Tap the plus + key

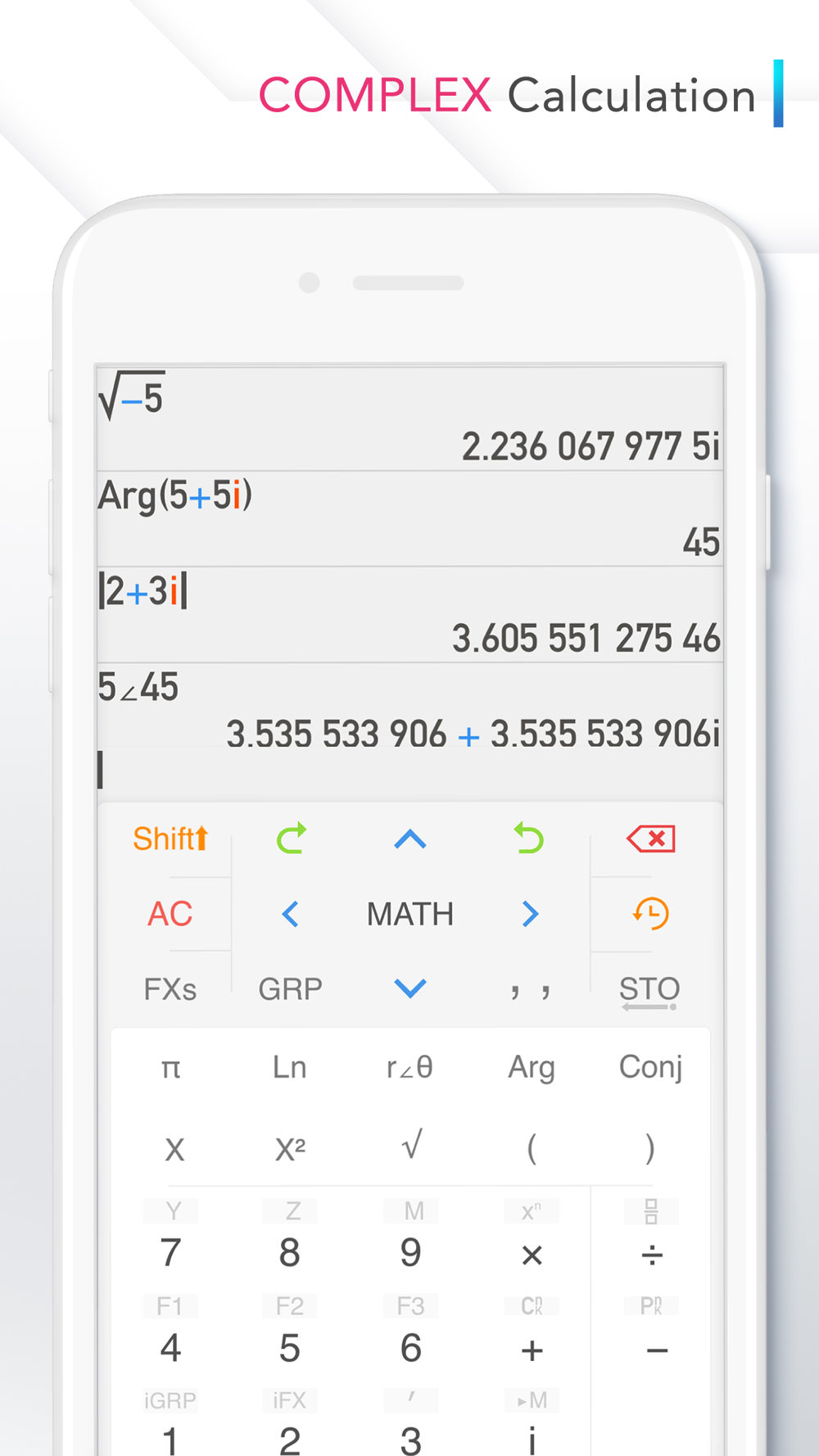(532, 1350)
